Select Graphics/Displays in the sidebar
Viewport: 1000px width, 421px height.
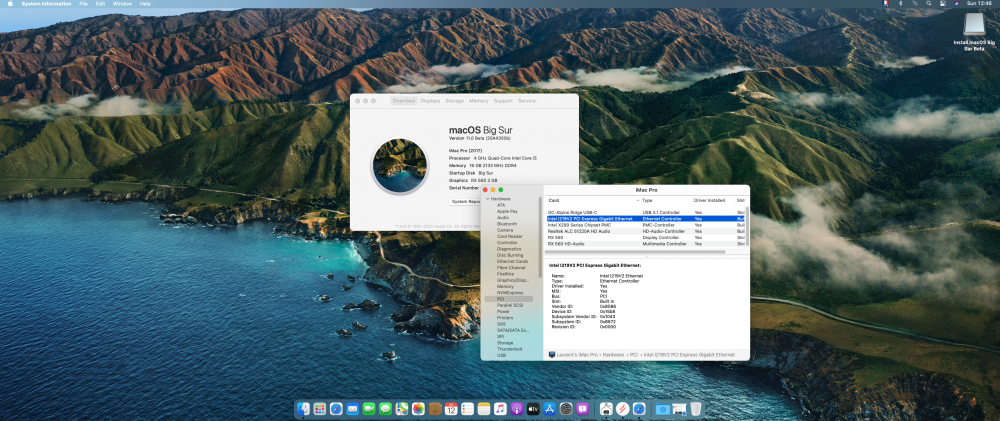(513, 280)
